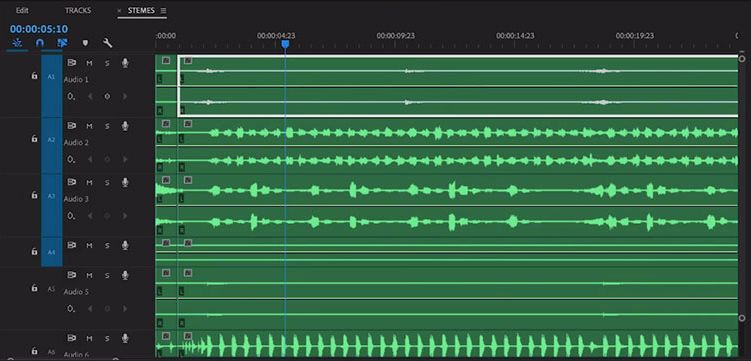Toggle track lock on Audio 6
Viewport: 751px width, 361px height.
[34, 351]
